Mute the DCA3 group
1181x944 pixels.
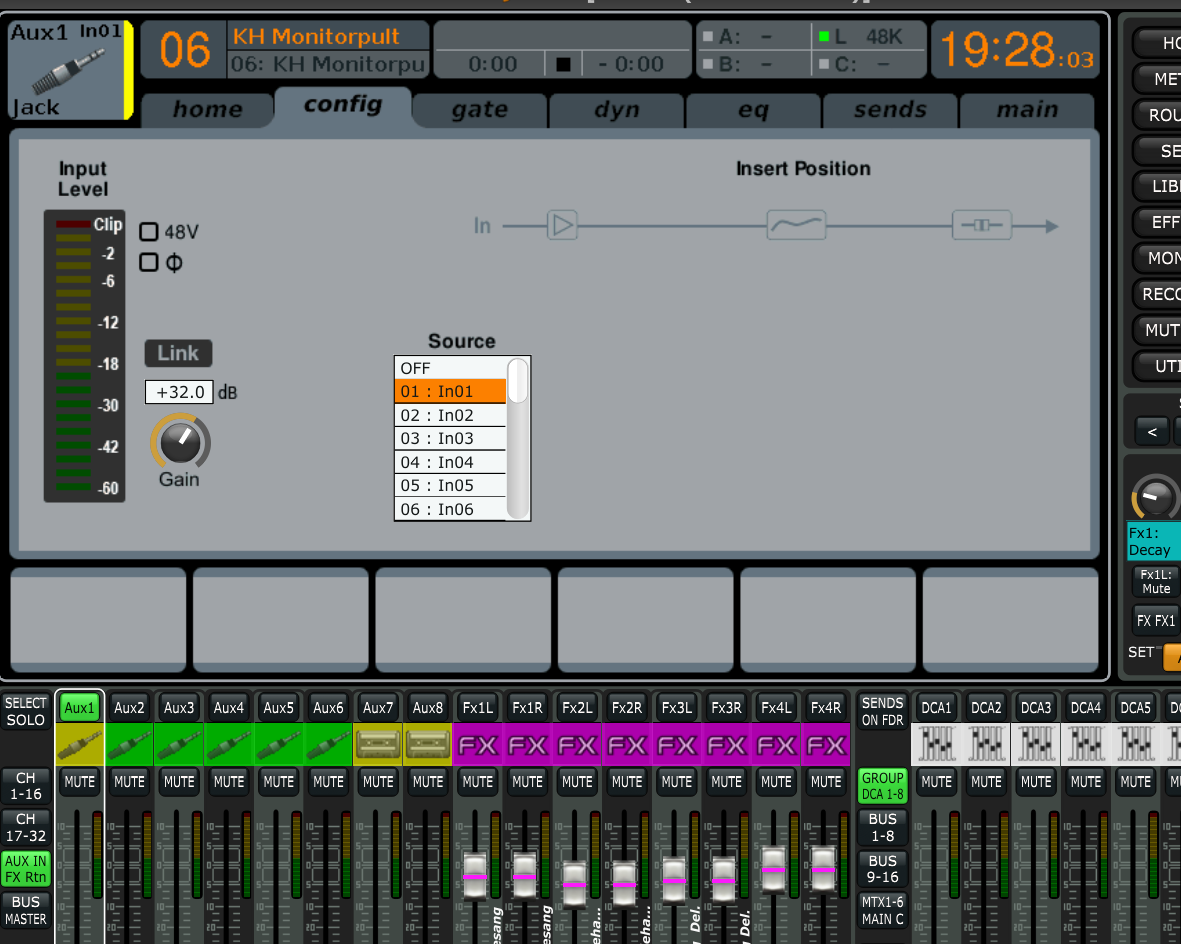coord(1036,782)
